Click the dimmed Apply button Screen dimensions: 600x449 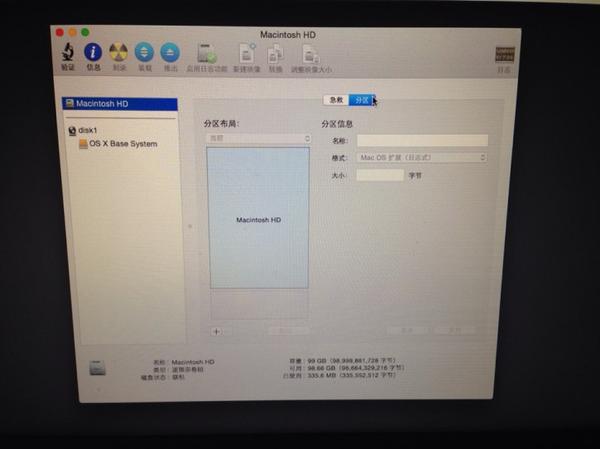(455, 330)
